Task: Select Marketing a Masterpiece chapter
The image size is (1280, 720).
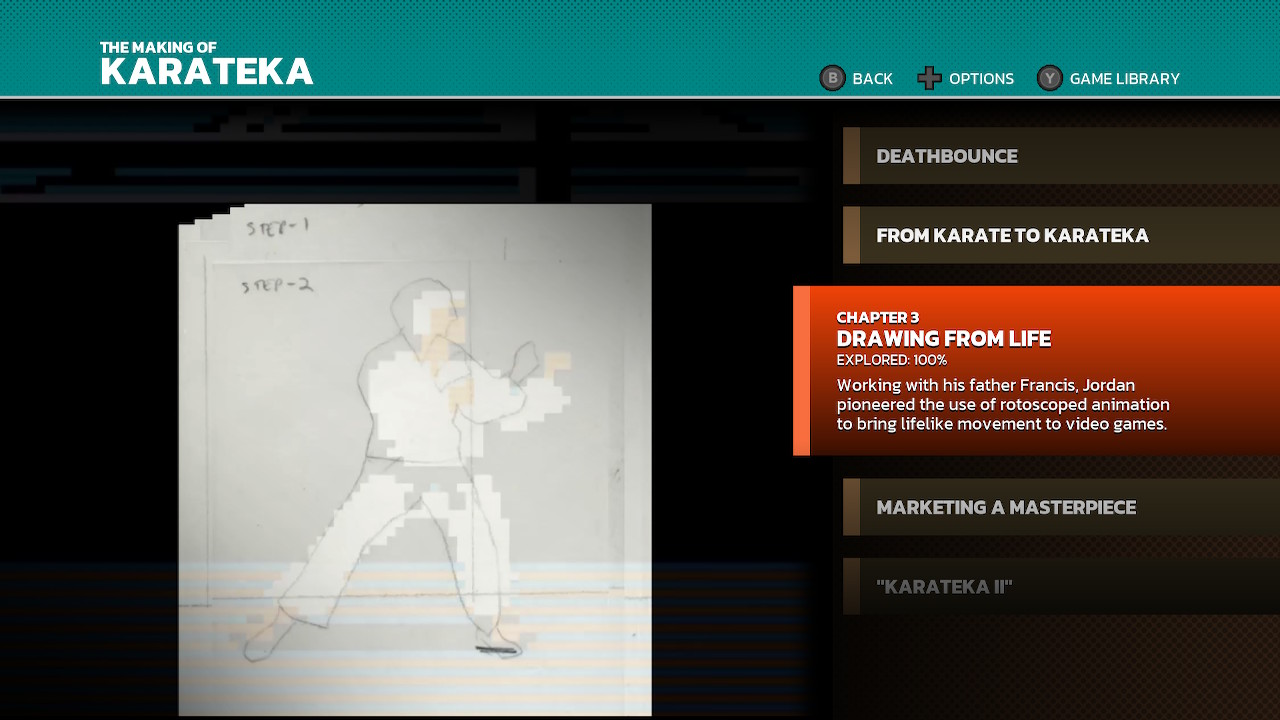Action: (x=1061, y=507)
